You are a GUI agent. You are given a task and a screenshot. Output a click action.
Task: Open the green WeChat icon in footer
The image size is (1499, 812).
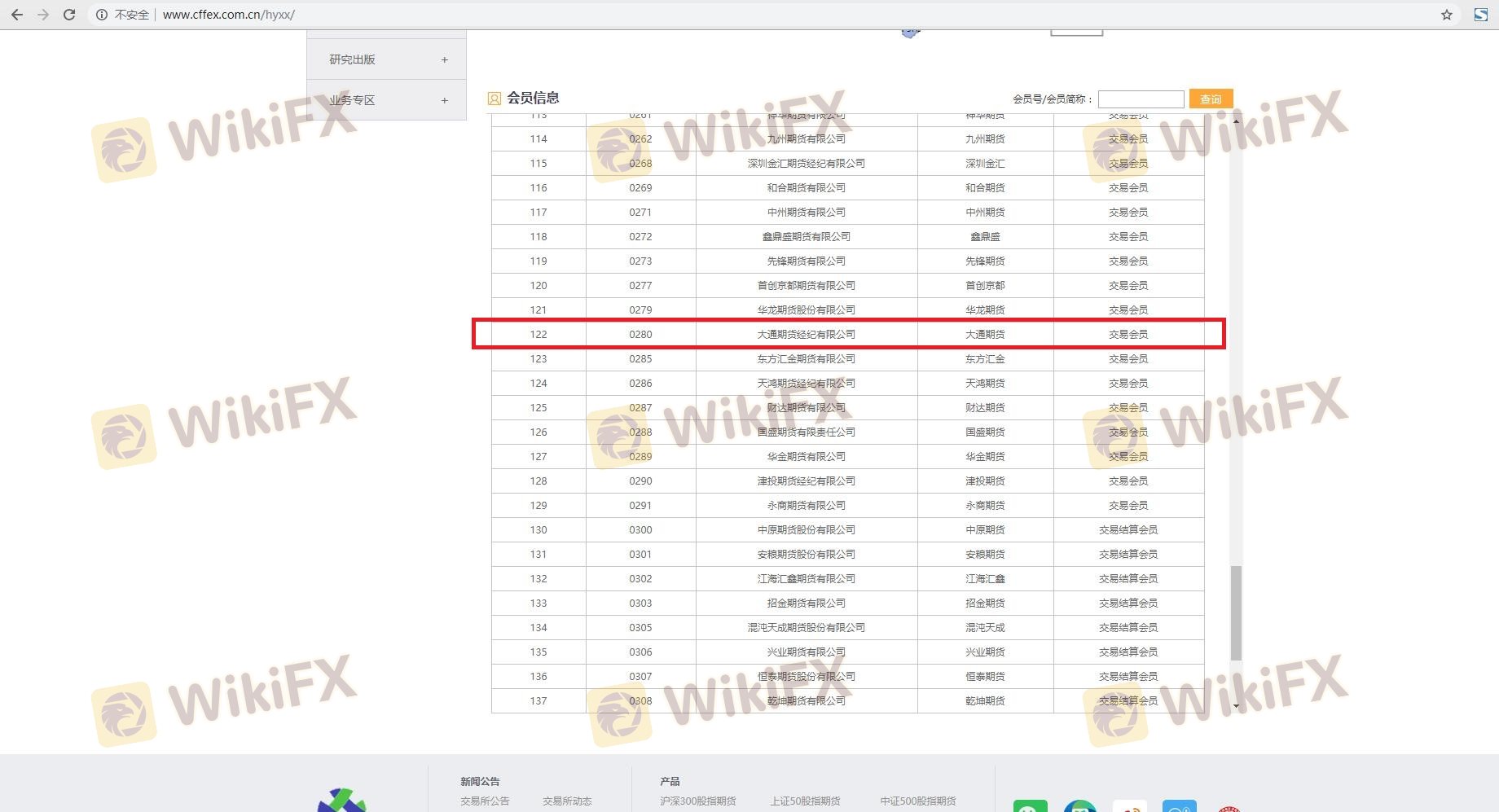pyautogui.click(x=1030, y=806)
